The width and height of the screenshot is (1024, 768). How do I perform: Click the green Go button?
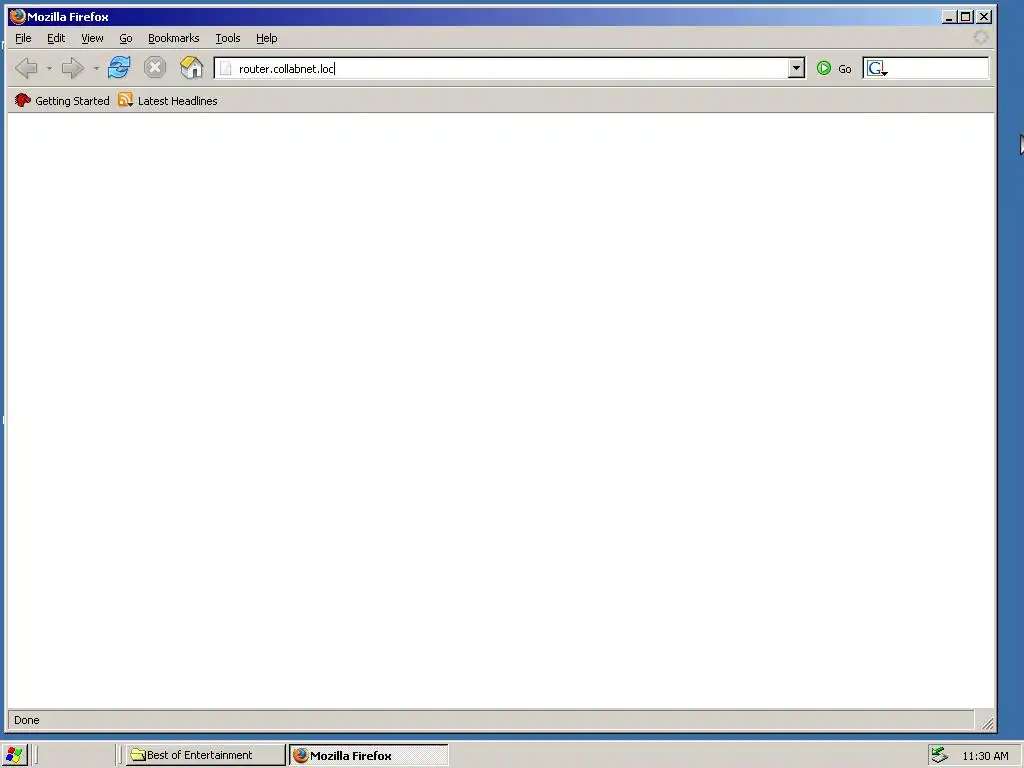[834, 69]
